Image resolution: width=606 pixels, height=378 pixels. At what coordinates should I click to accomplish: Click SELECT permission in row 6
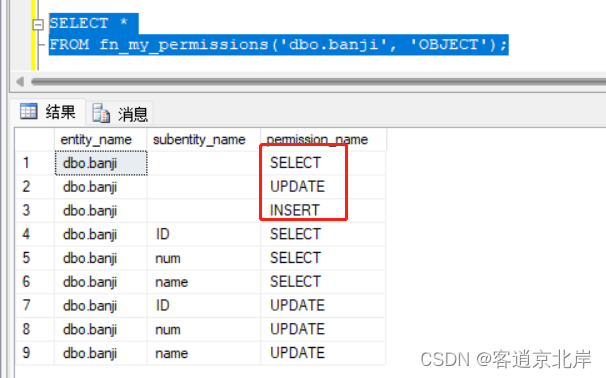(323, 282)
